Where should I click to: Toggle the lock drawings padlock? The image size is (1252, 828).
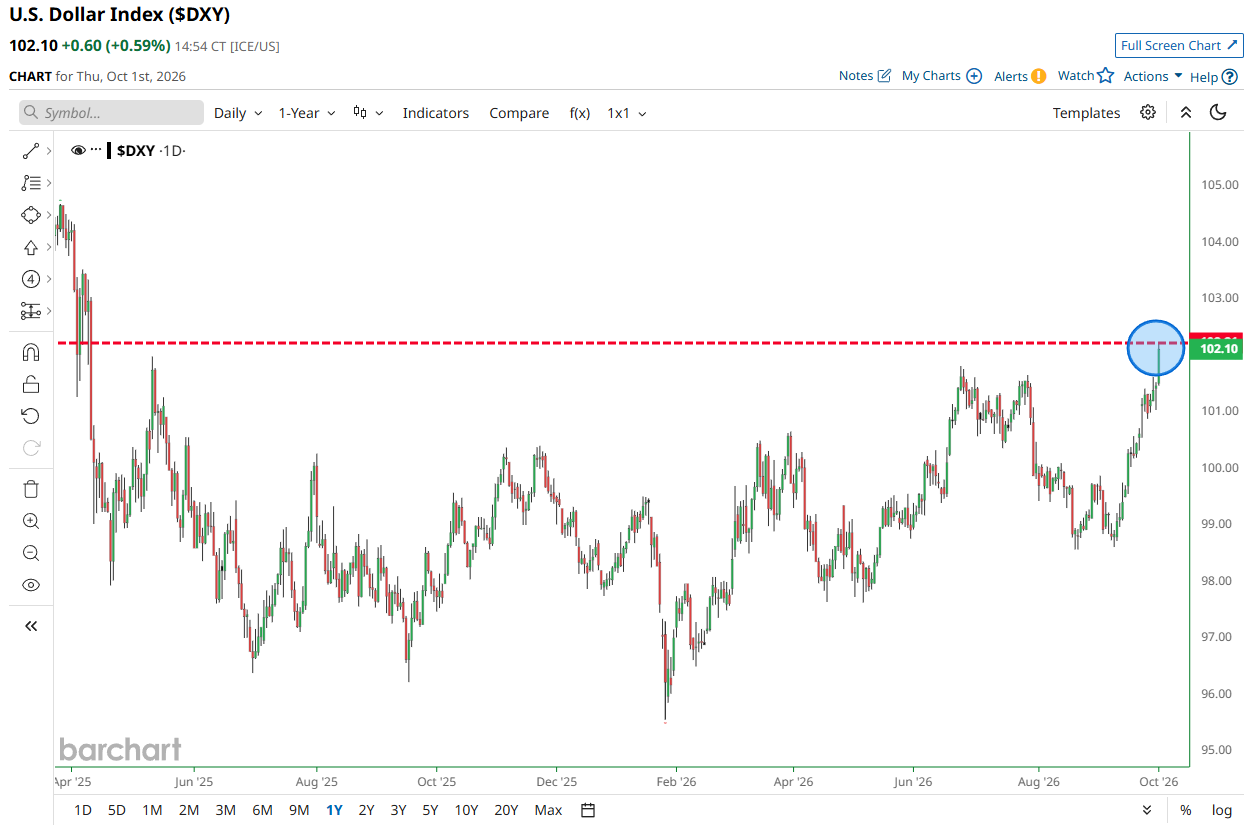point(30,384)
